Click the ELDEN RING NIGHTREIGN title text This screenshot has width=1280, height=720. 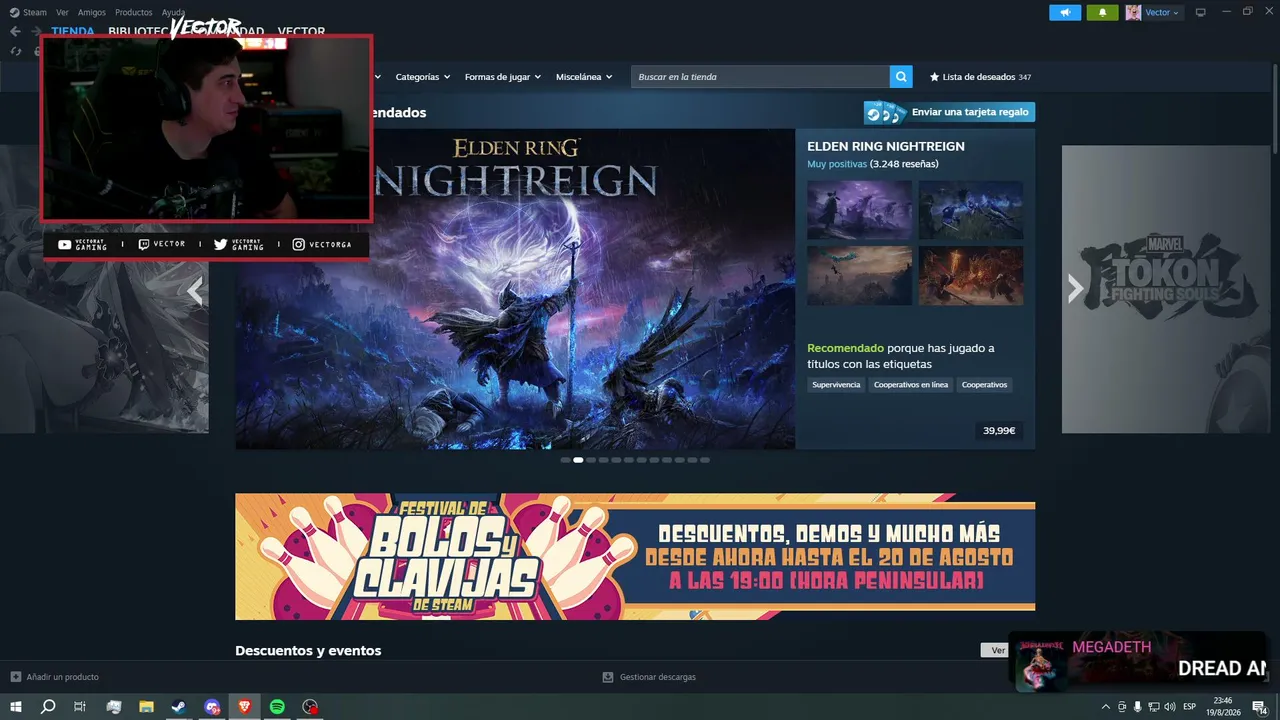pyautogui.click(x=886, y=146)
